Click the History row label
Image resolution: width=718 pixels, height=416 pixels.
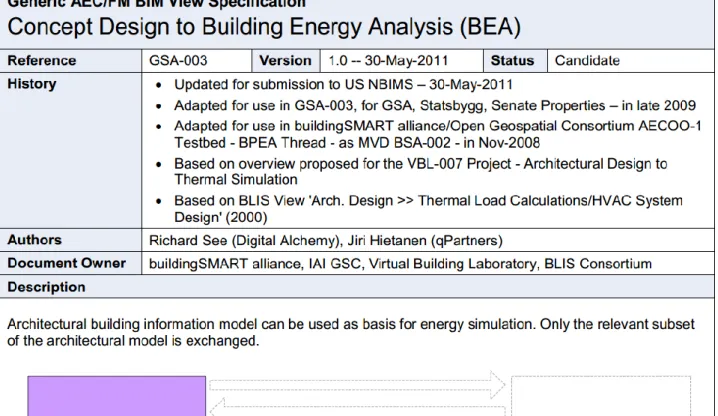click(32, 84)
